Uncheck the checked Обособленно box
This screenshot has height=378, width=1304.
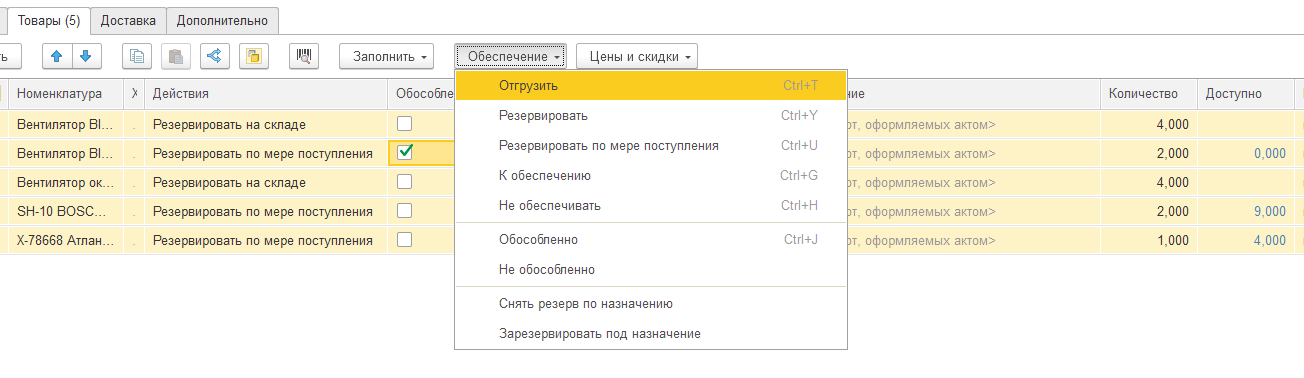[405, 153]
